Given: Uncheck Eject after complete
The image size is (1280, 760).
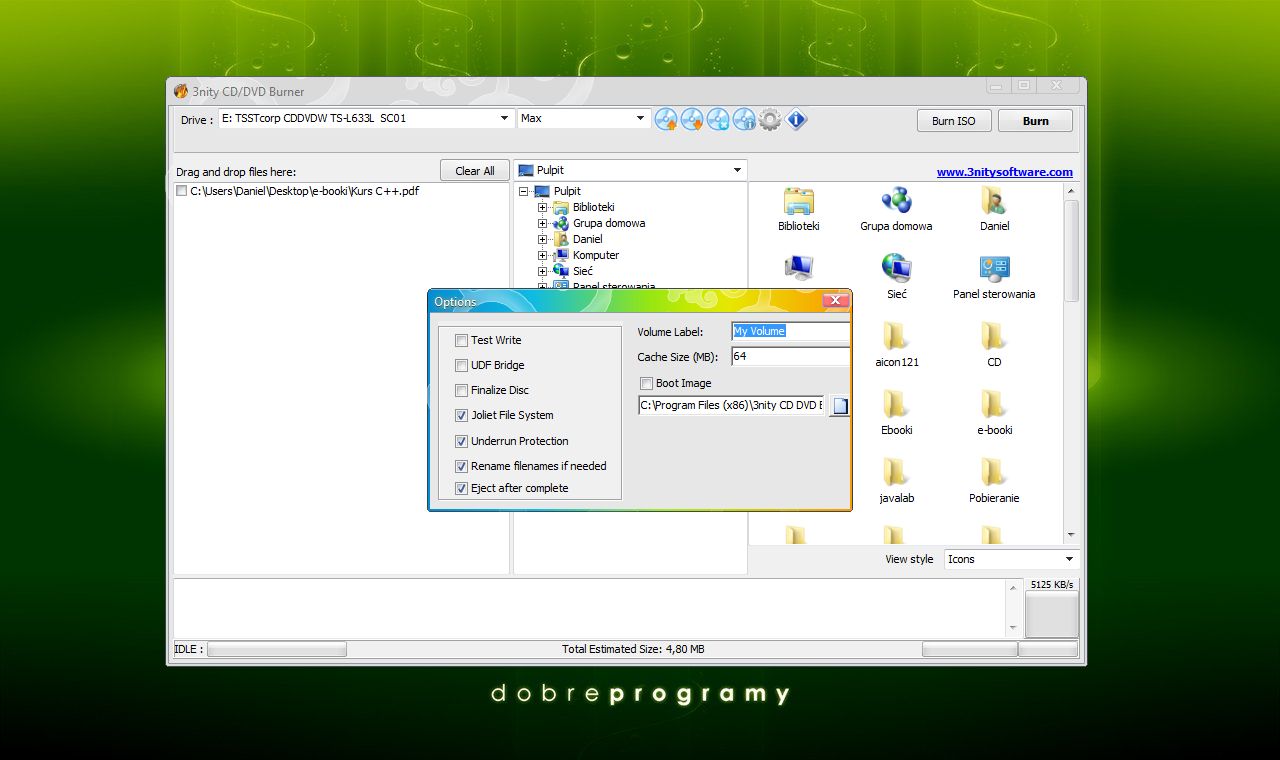Looking at the screenshot, I should (x=461, y=488).
